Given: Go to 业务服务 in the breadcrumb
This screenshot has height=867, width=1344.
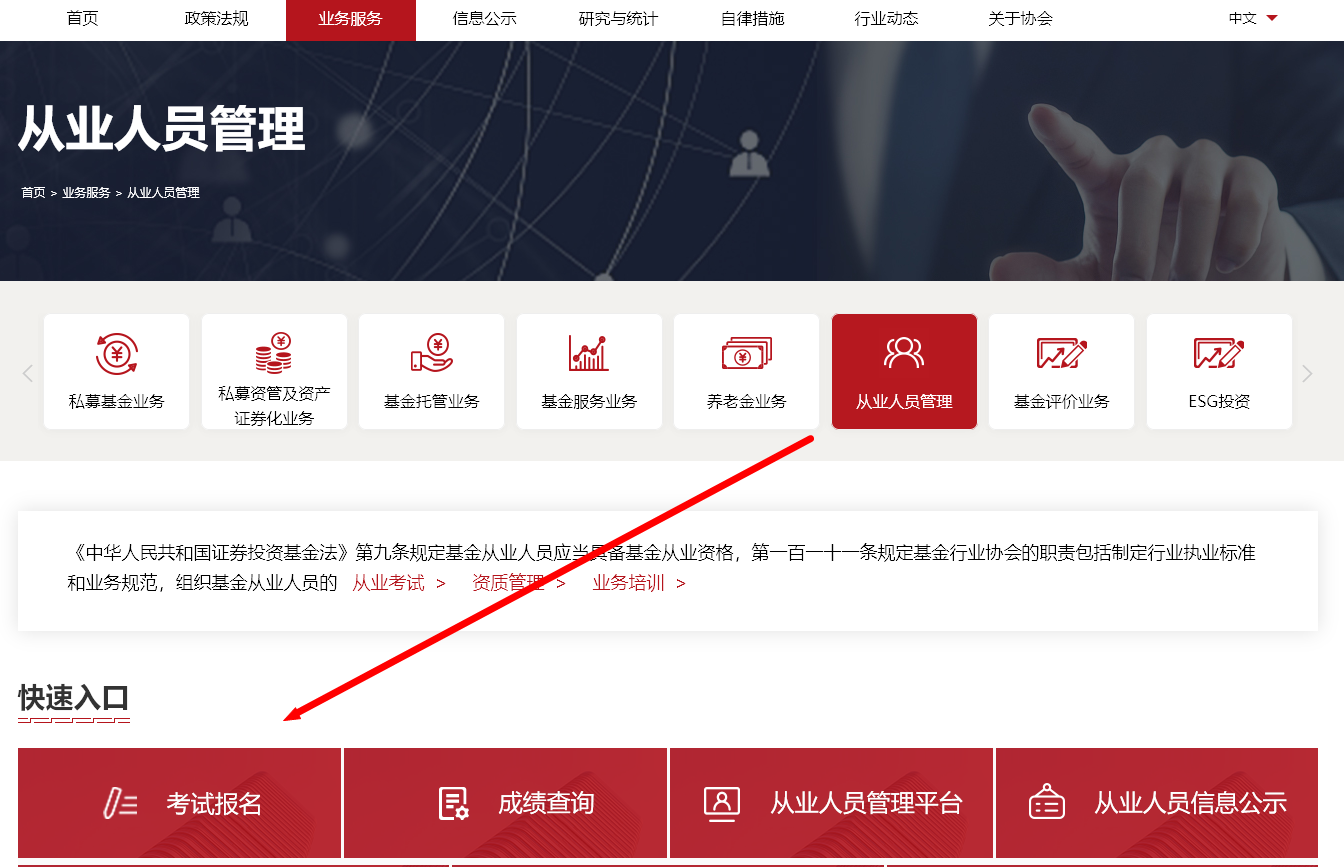Looking at the screenshot, I should point(86,193).
